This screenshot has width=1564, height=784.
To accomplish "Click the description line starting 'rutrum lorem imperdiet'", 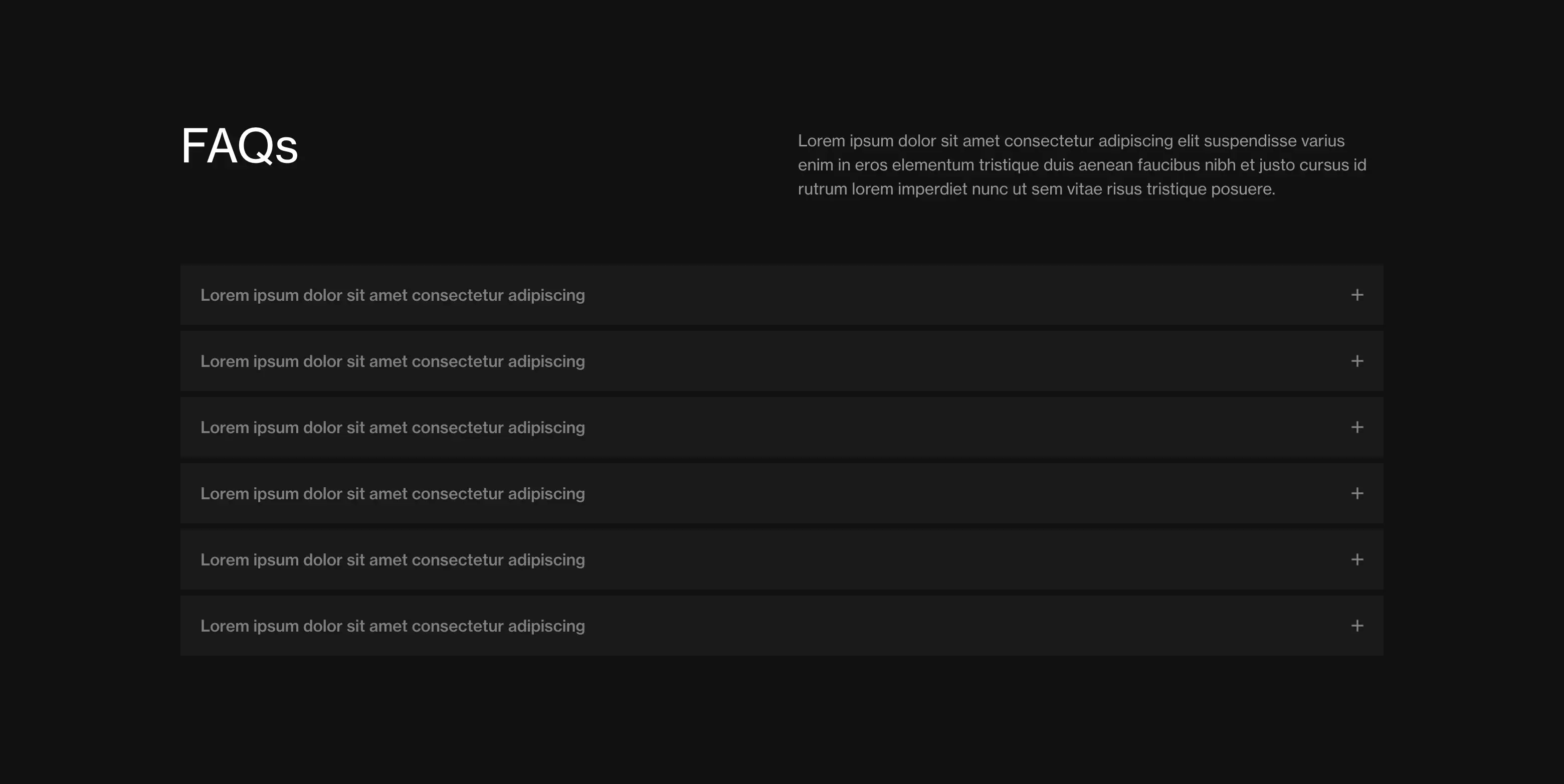I will (x=1036, y=189).
